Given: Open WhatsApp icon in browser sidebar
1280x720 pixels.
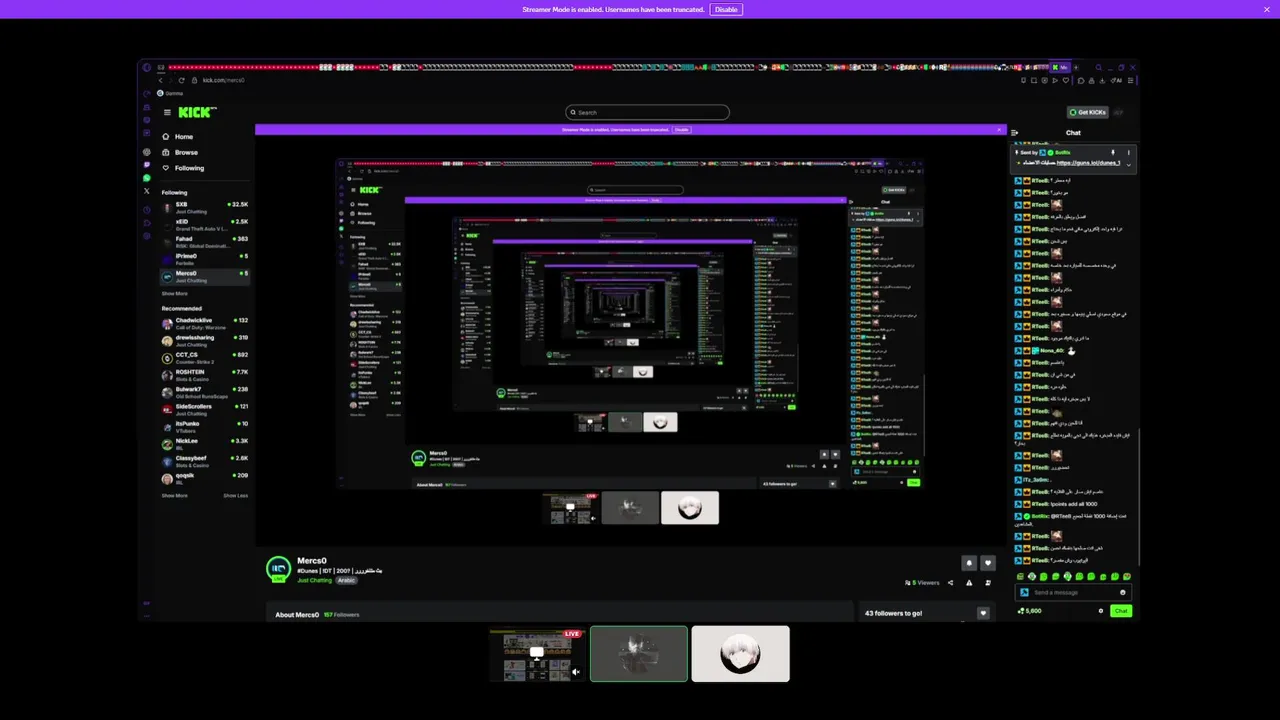Looking at the screenshot, I should point(147,178).
